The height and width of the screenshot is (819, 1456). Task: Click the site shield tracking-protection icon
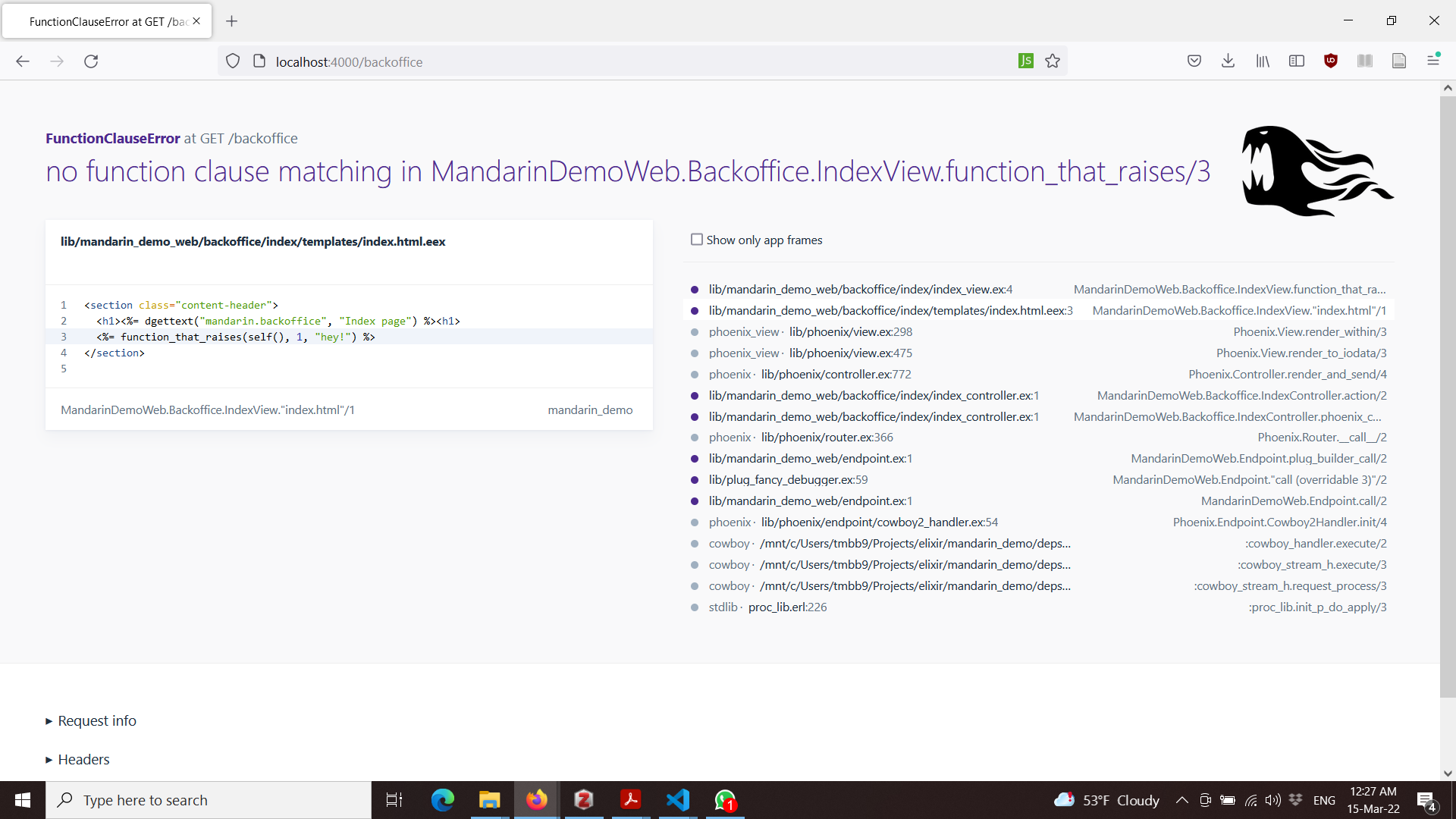pyautogui.click(x=233, y=61)
